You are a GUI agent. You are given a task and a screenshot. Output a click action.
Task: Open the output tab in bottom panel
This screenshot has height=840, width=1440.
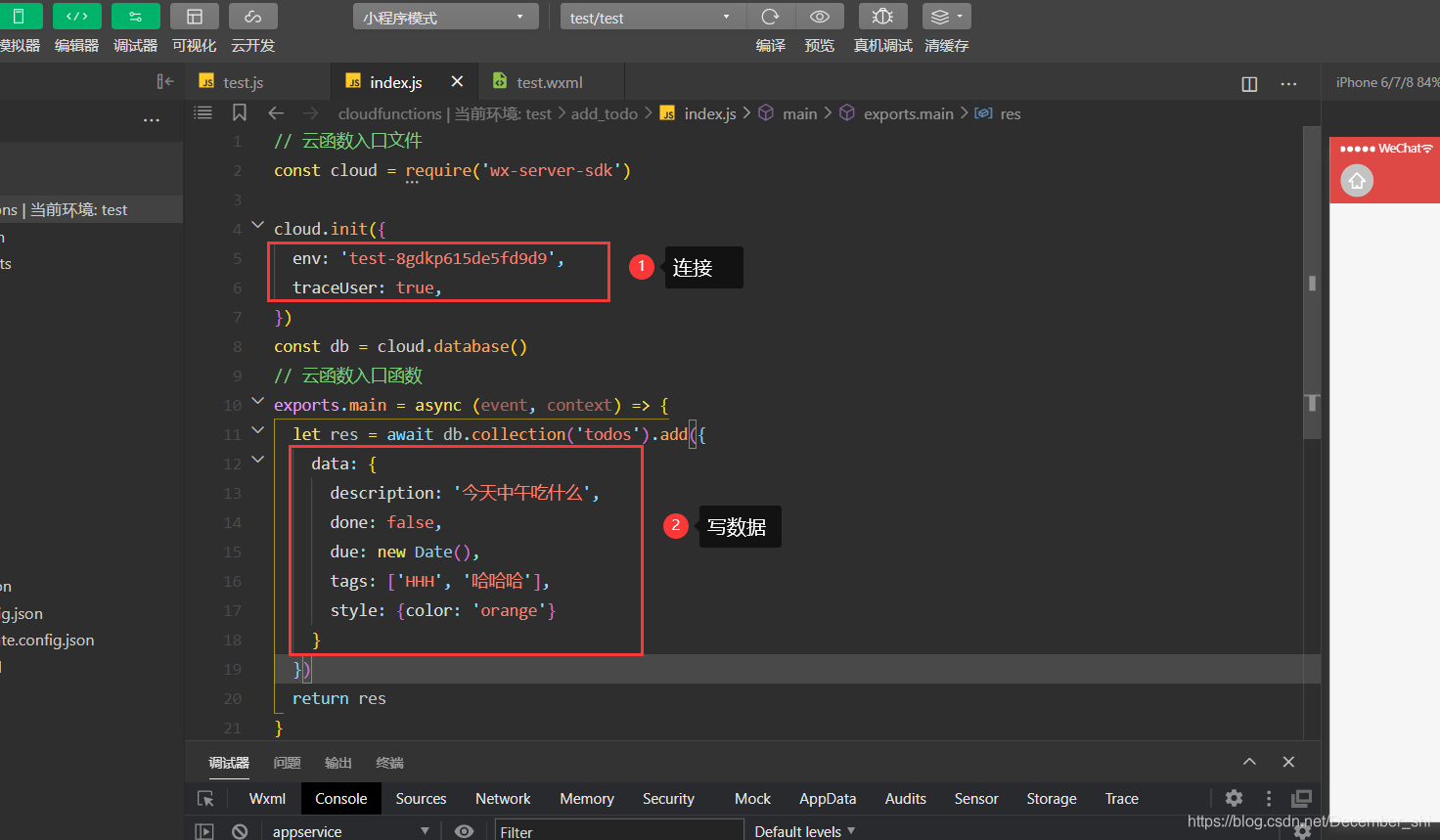click(x=337, y=763)
